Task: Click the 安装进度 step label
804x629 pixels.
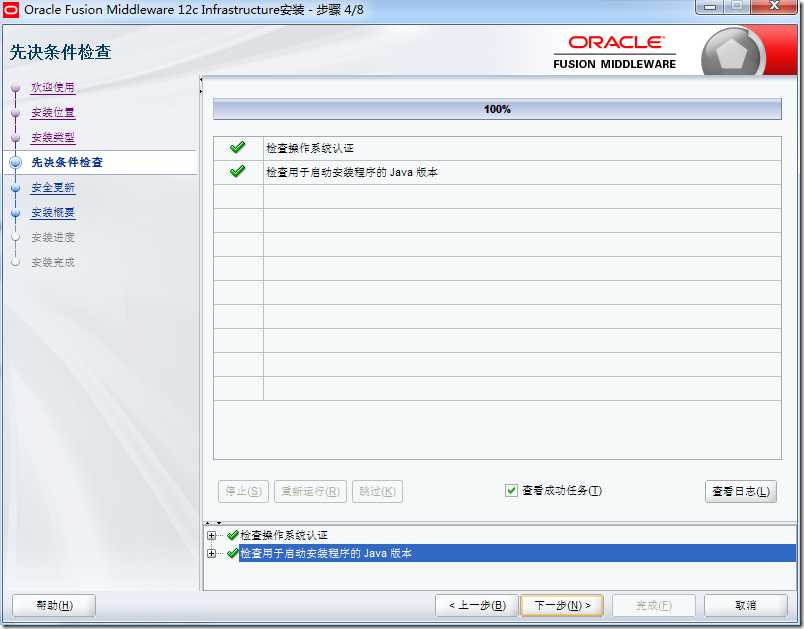Action: click(53, 237)
